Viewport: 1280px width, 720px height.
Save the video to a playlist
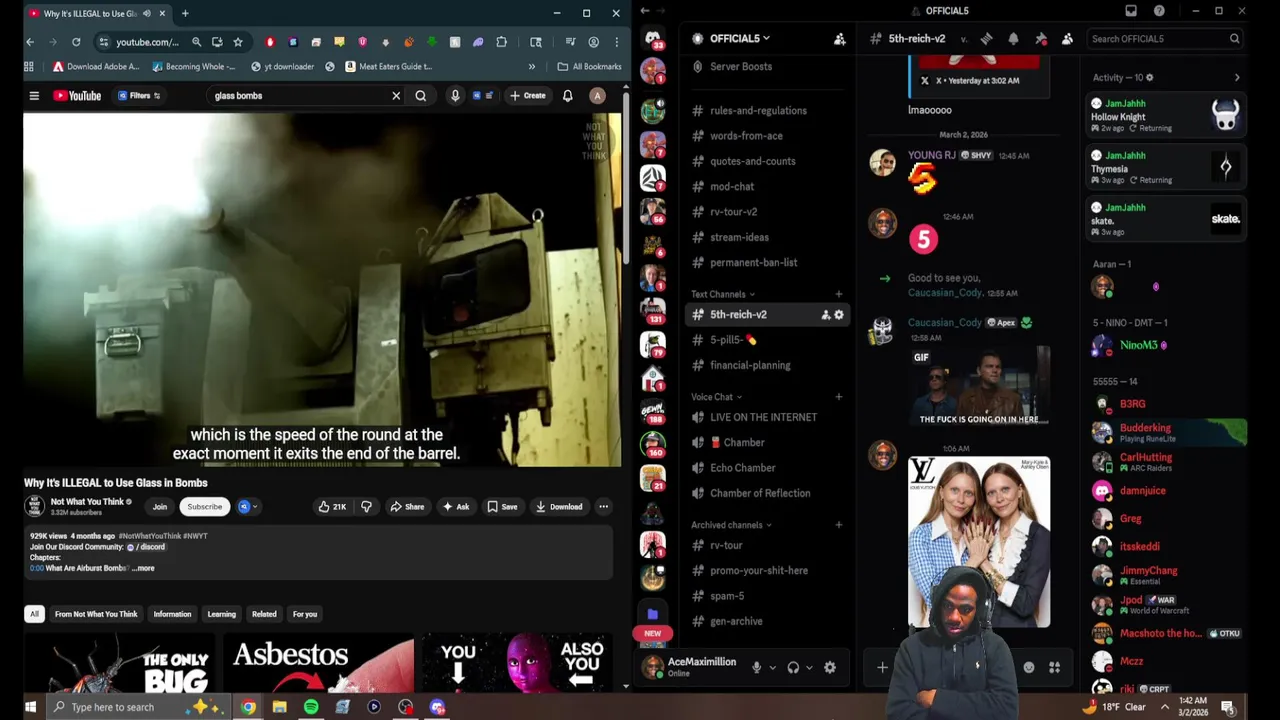click(x=502, y=507)
